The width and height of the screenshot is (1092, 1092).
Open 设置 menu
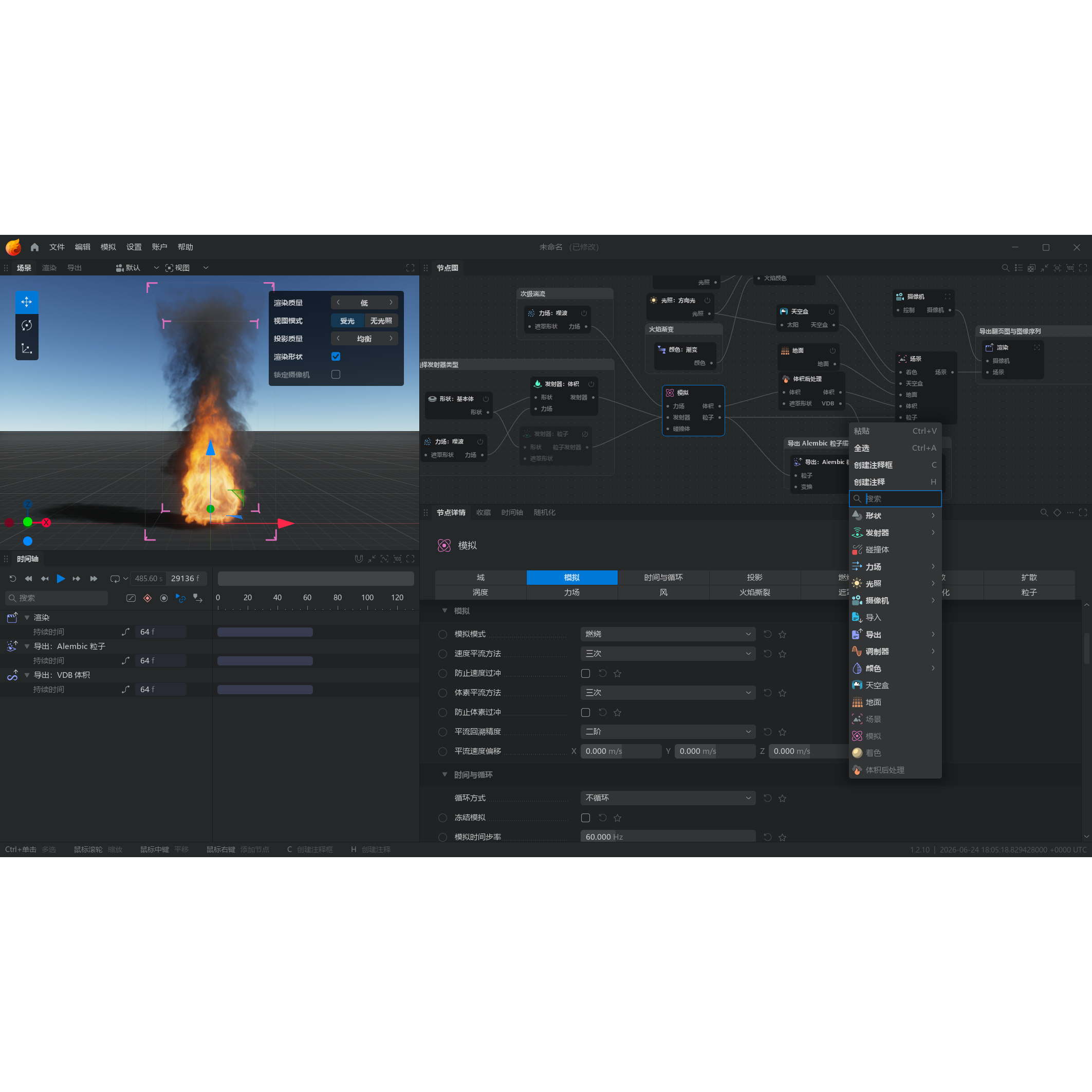pyautogui.click(x=134, y=247)
